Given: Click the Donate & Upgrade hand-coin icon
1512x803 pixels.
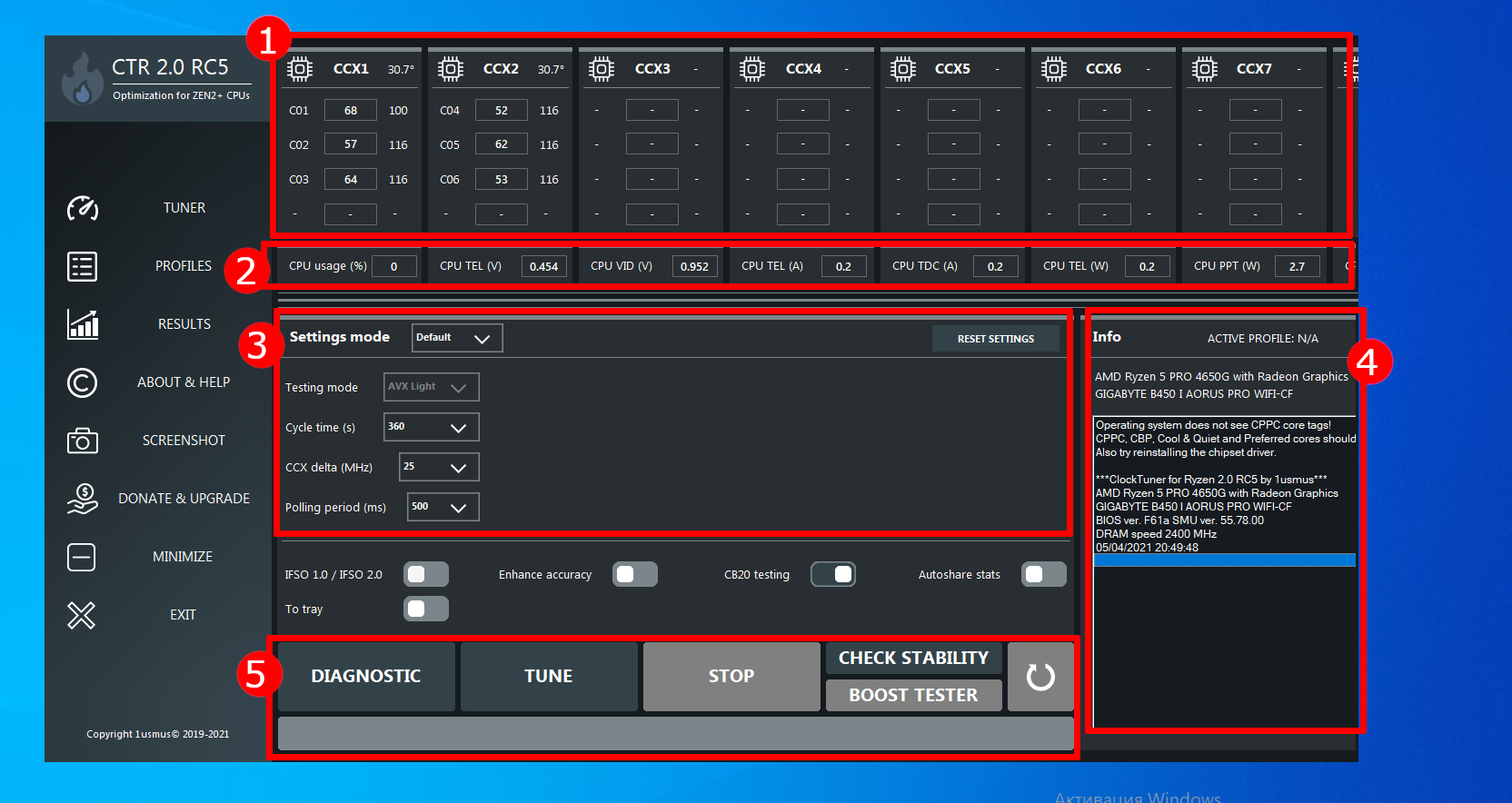Looking at the screenshot, I should coord(83,499).
